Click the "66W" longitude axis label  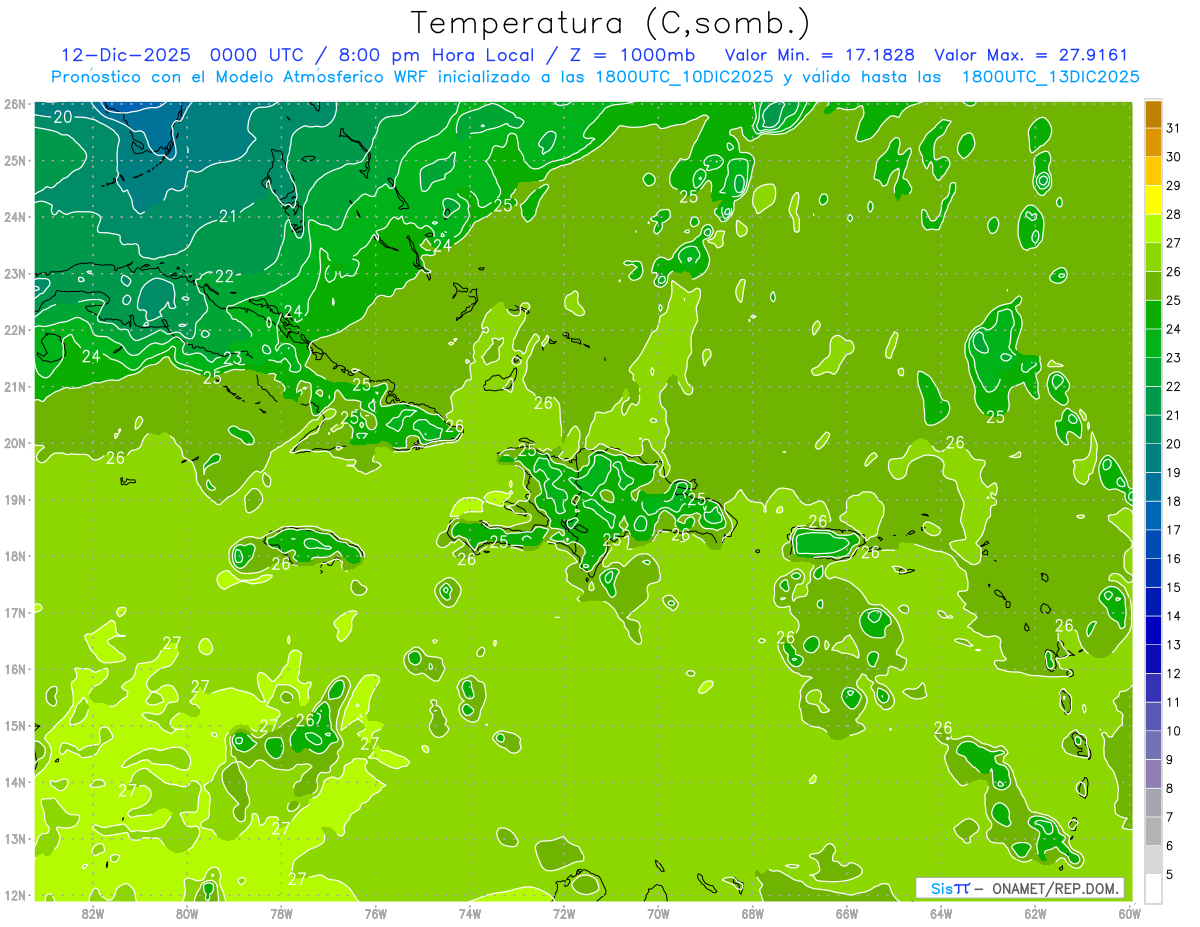(x=847, y=913)
